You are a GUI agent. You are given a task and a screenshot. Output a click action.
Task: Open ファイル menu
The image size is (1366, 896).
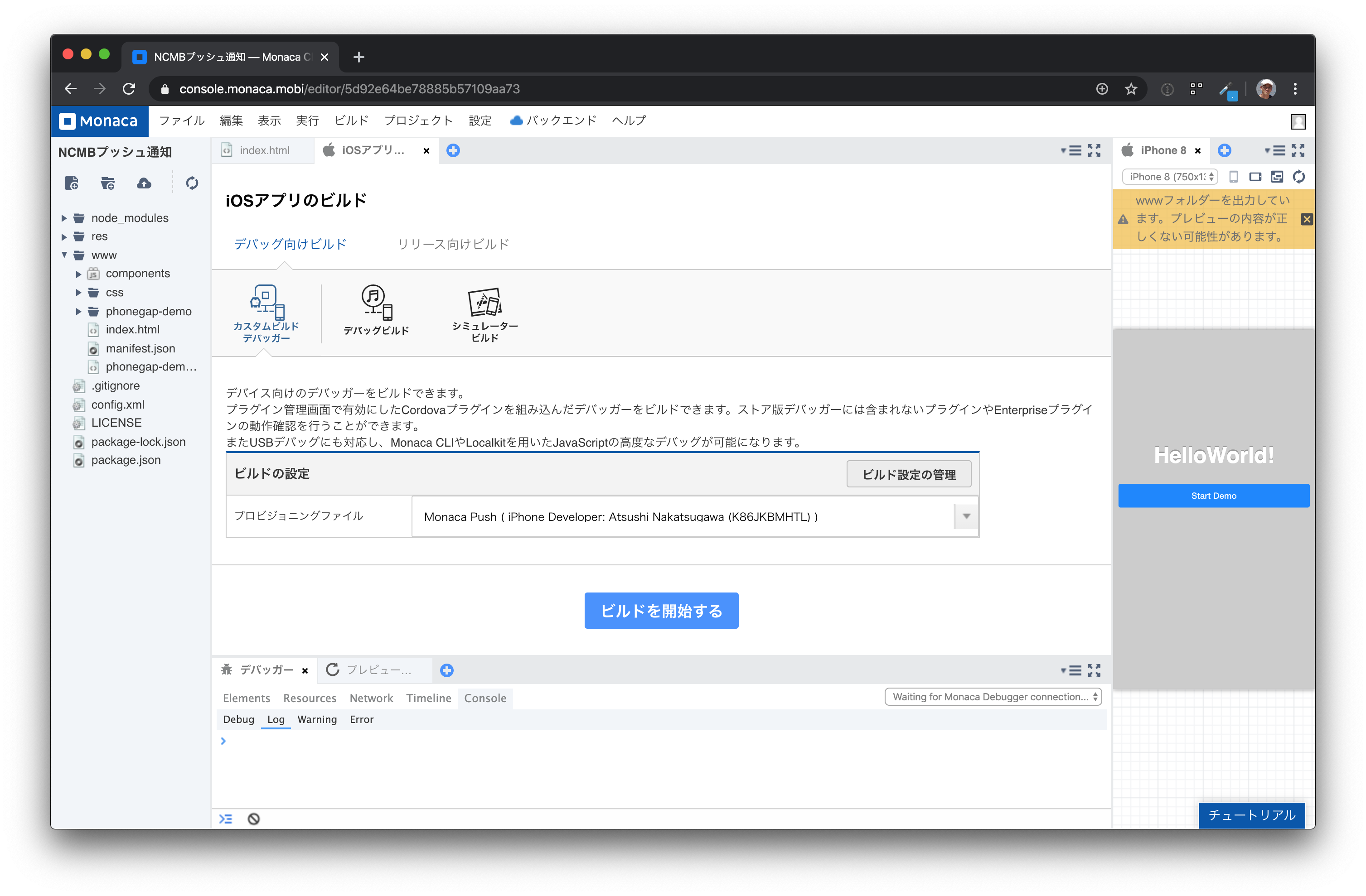tap(181, 120)
